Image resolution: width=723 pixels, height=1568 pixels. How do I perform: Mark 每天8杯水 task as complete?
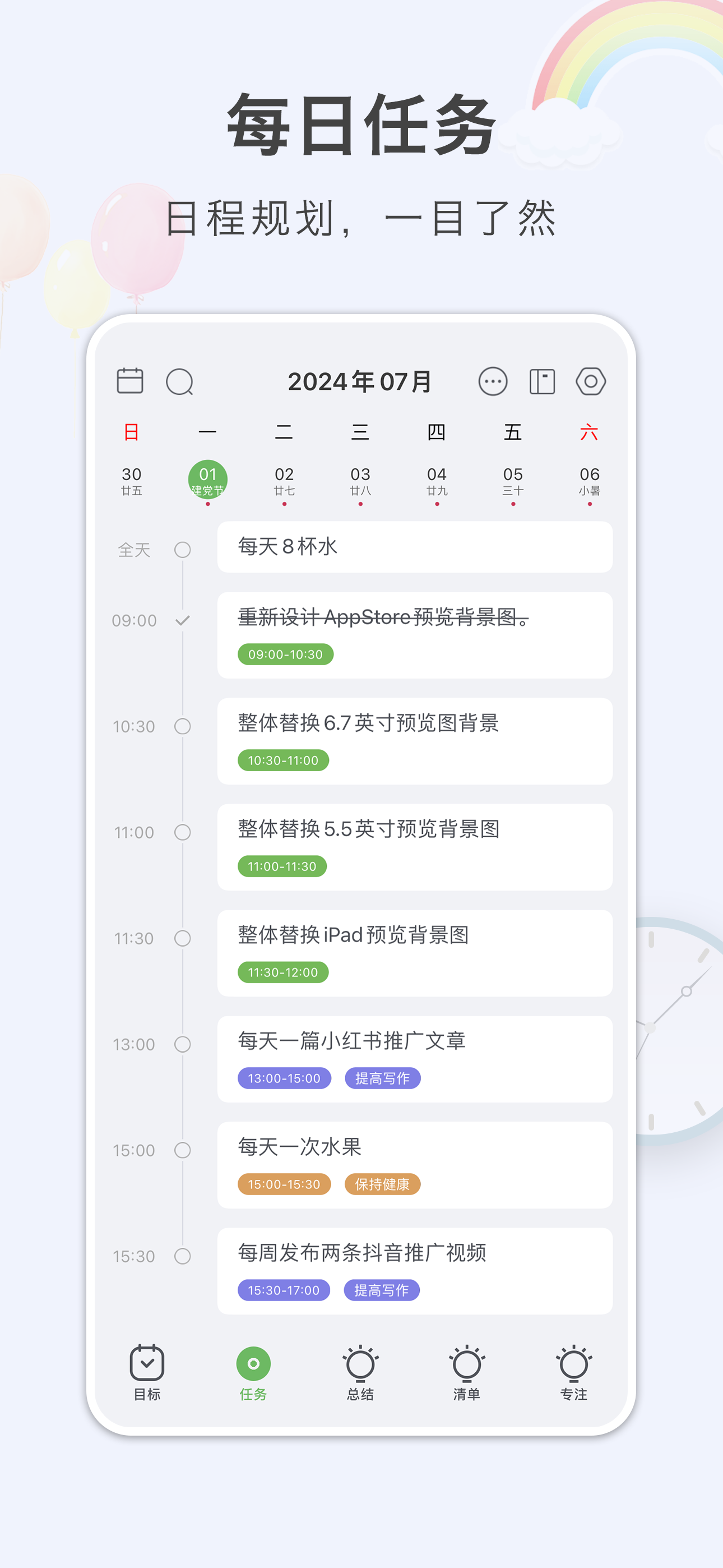183,550
